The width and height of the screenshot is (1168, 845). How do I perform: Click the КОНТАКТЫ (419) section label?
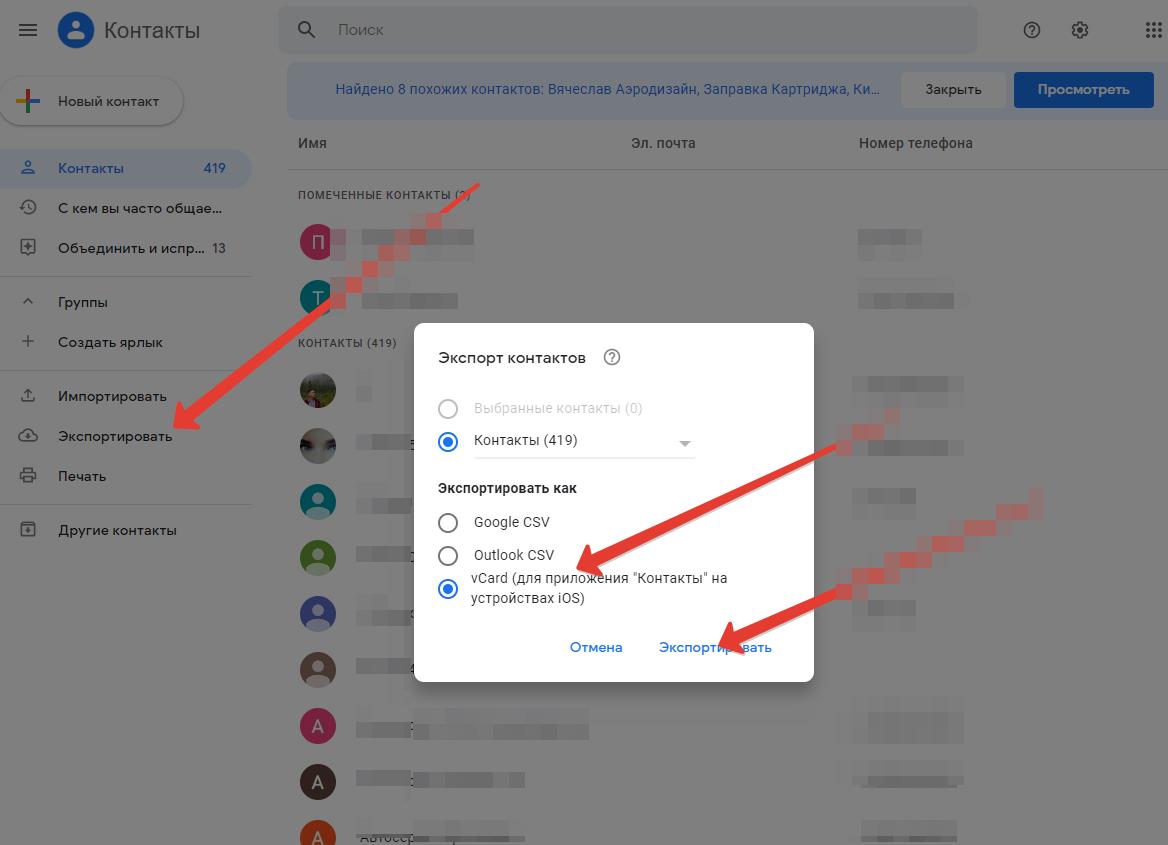pyautogui.click(x=347, y=343)
